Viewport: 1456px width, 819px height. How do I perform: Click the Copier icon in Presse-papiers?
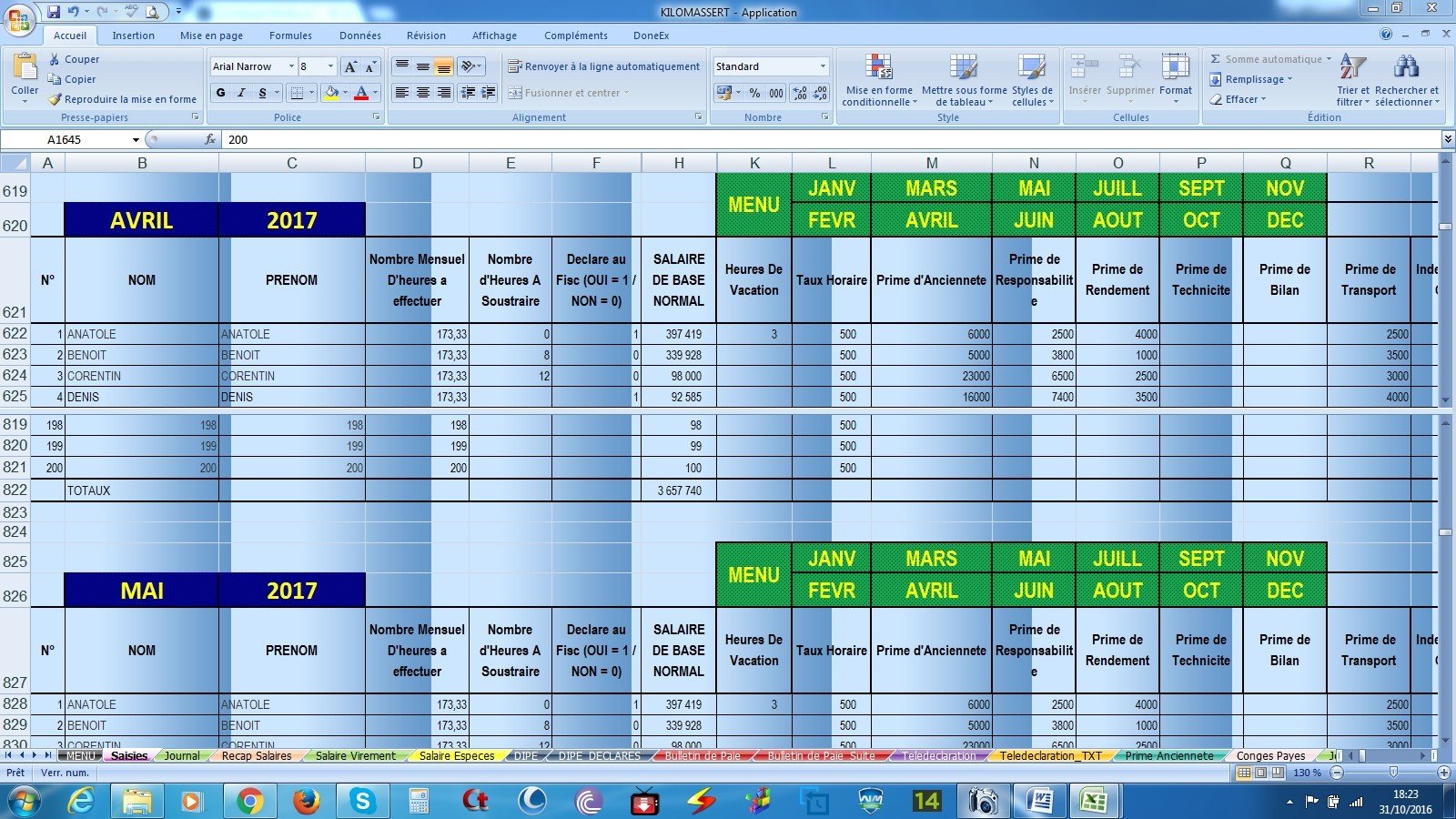pos(56,79)
